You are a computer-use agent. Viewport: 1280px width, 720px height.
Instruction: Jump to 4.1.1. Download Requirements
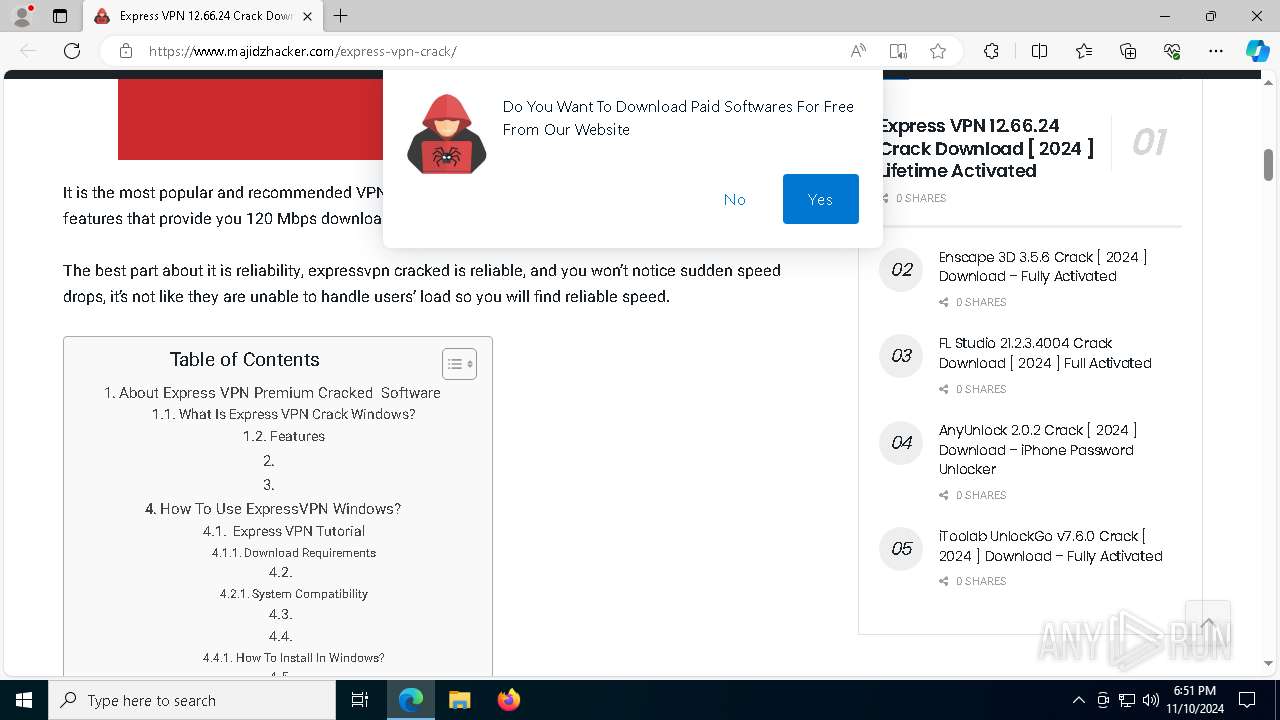click(x=294, y=552)
